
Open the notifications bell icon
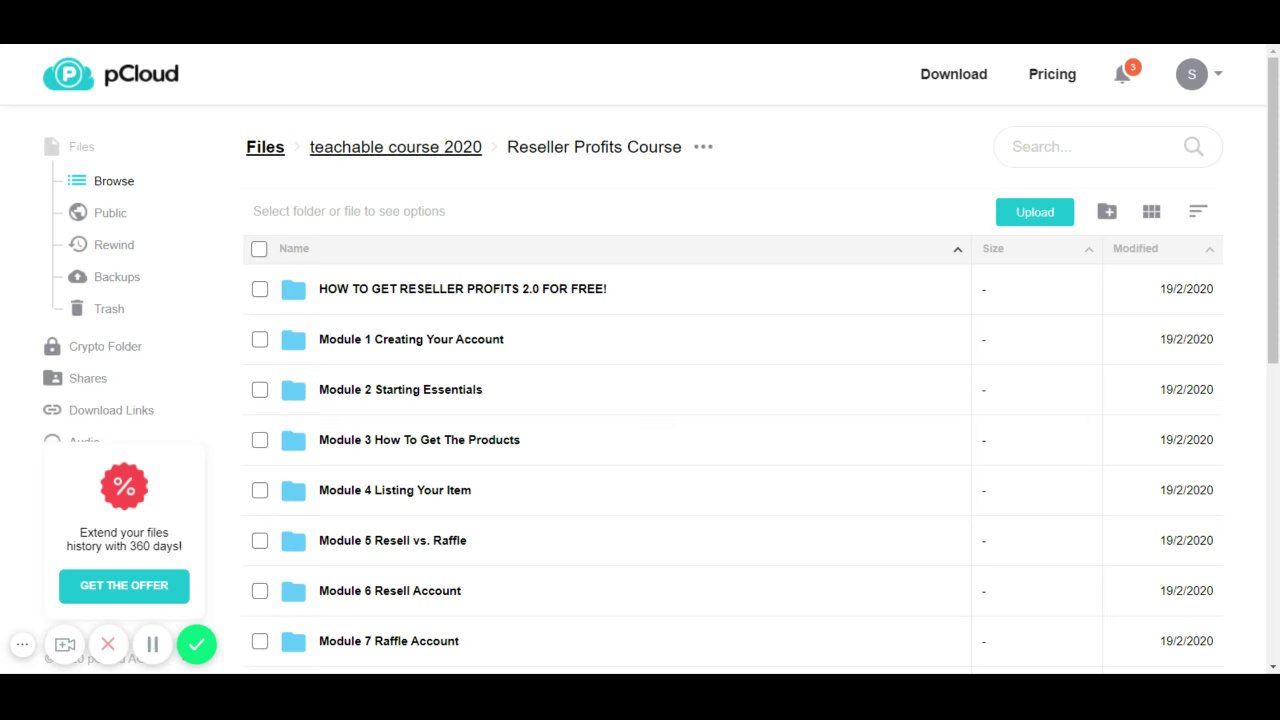coord(1123,75)
